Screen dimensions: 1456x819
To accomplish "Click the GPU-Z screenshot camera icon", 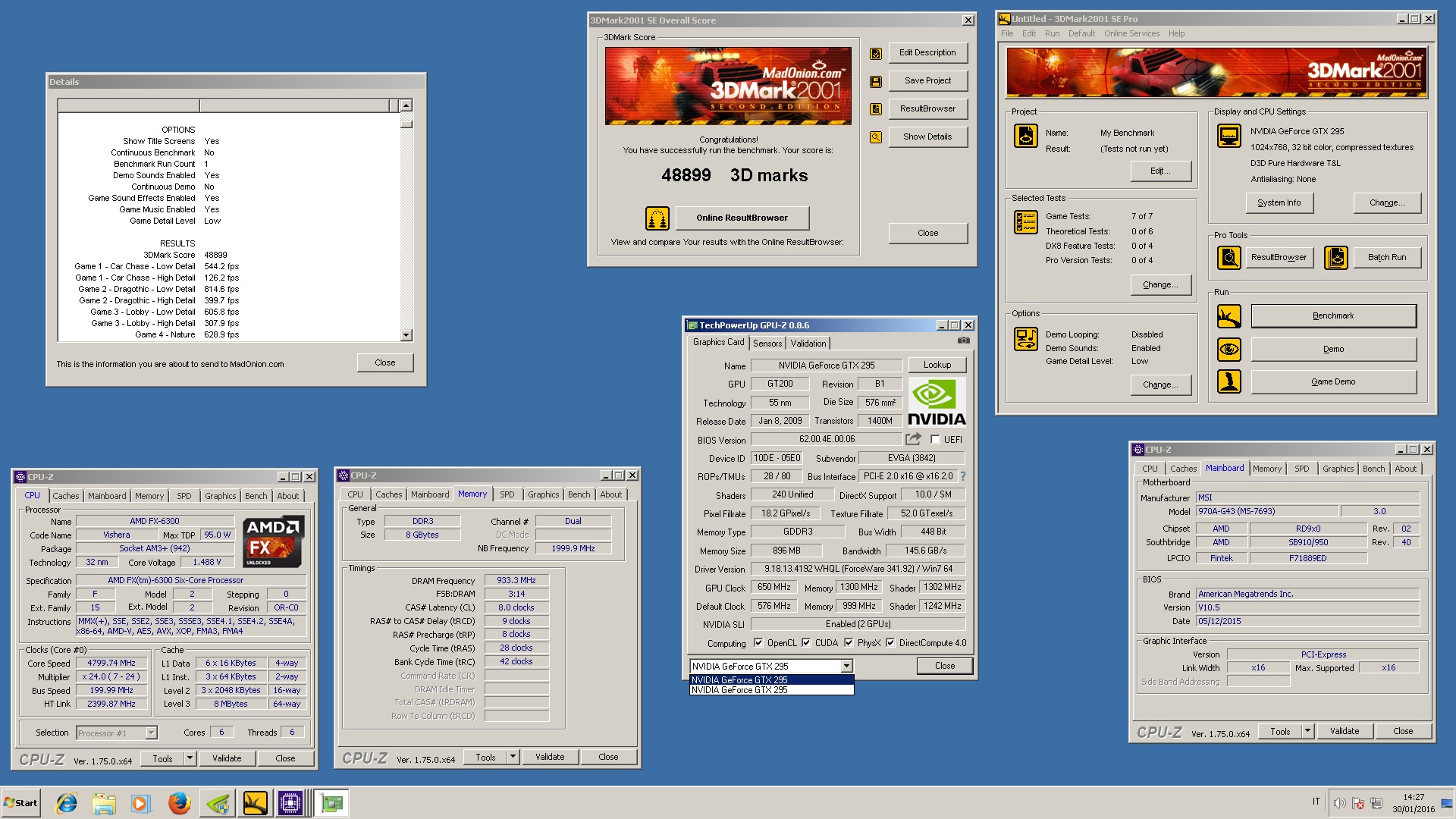I will coord(964,340).
